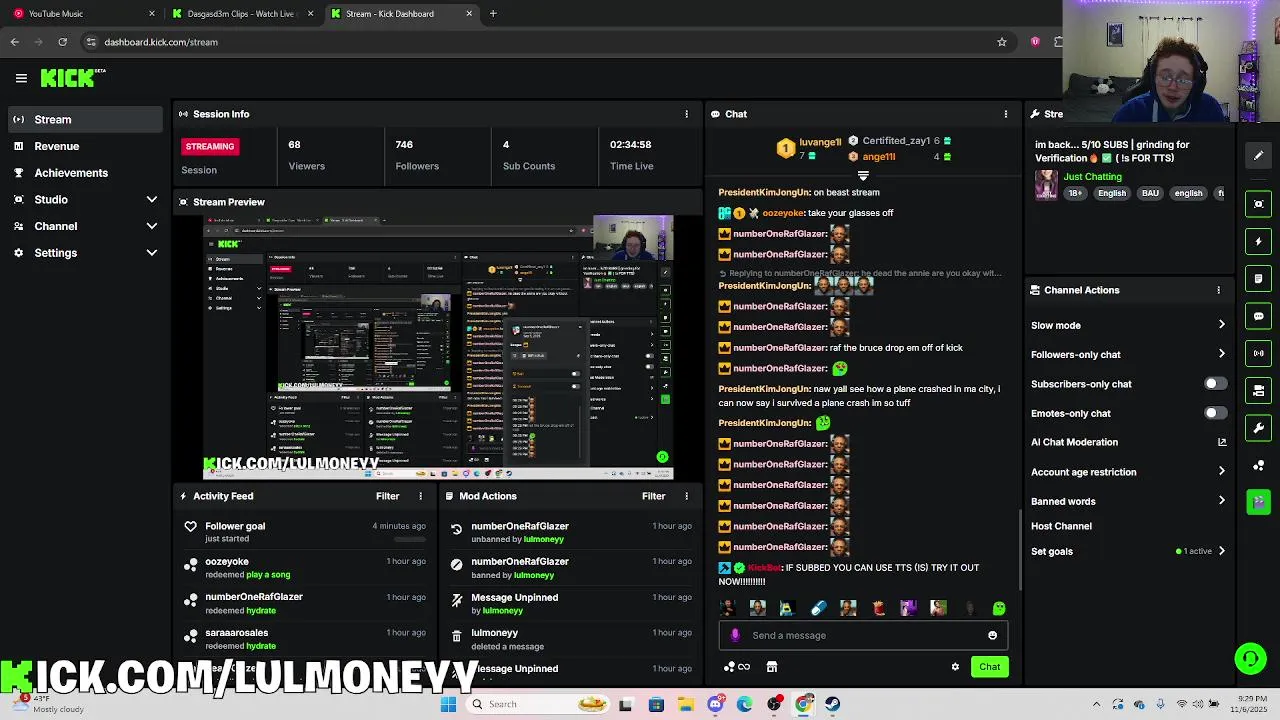1280x720 pixels.
Task: Open Chat panel options menu
Action: click(x=1005, y=114)
